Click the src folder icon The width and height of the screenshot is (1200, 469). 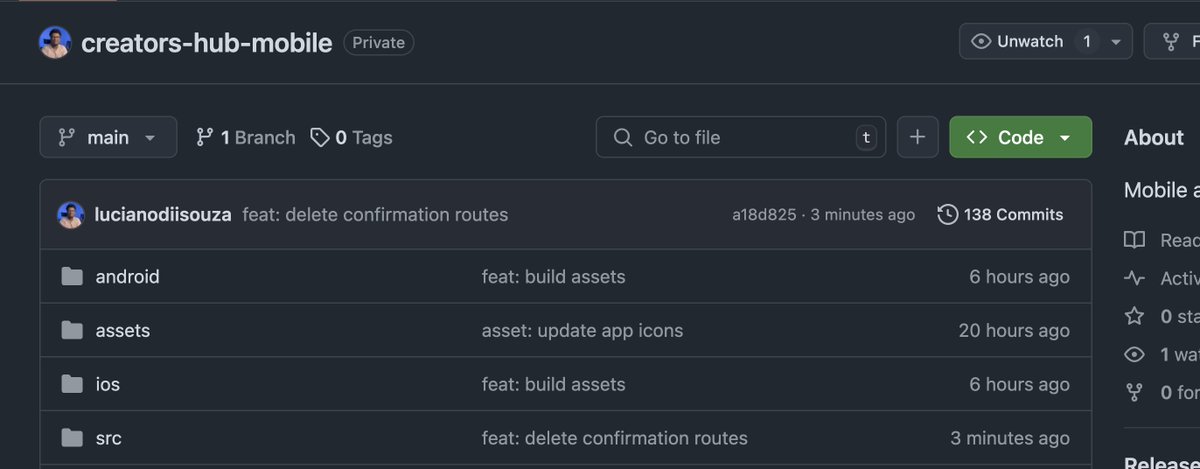click(x=71, y=438)
